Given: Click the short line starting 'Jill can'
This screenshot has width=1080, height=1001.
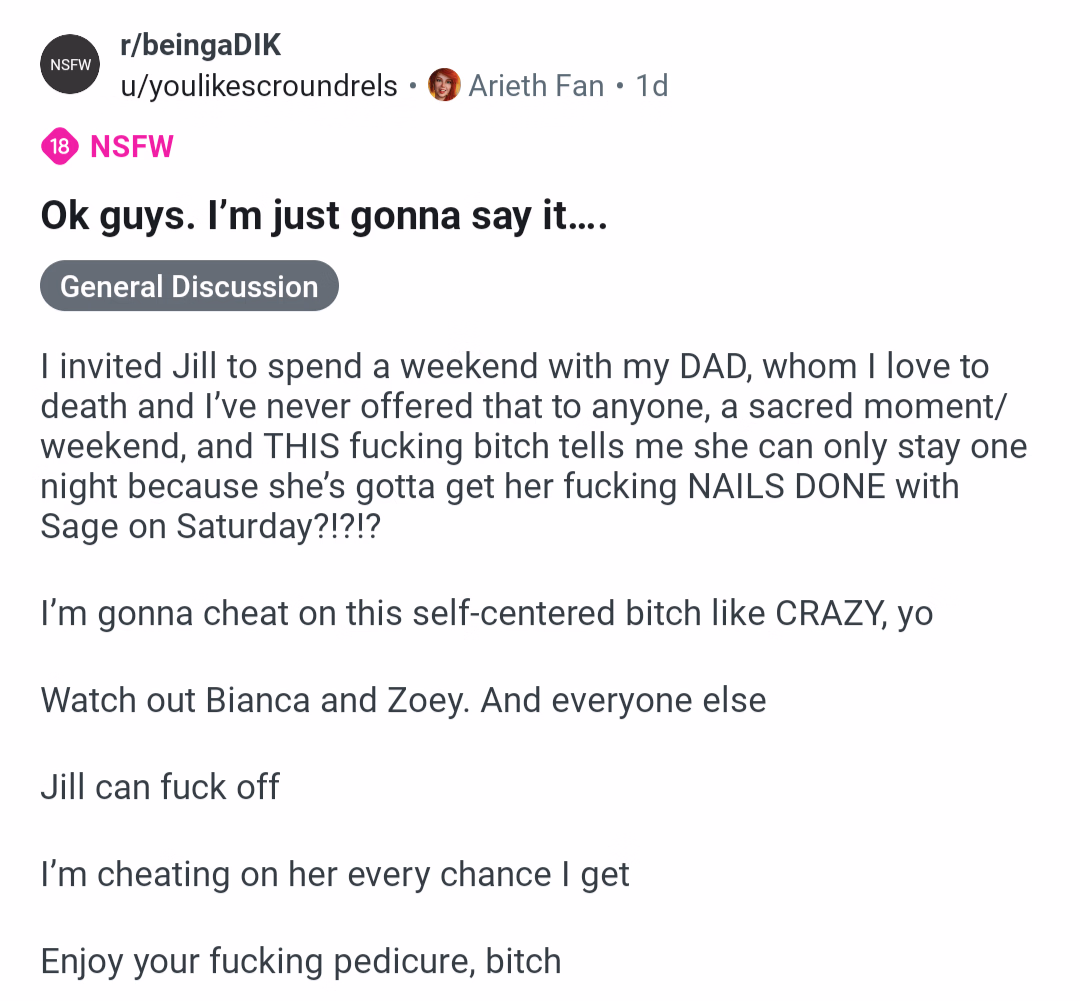Looking at the screenshot, I should (160, 787).
